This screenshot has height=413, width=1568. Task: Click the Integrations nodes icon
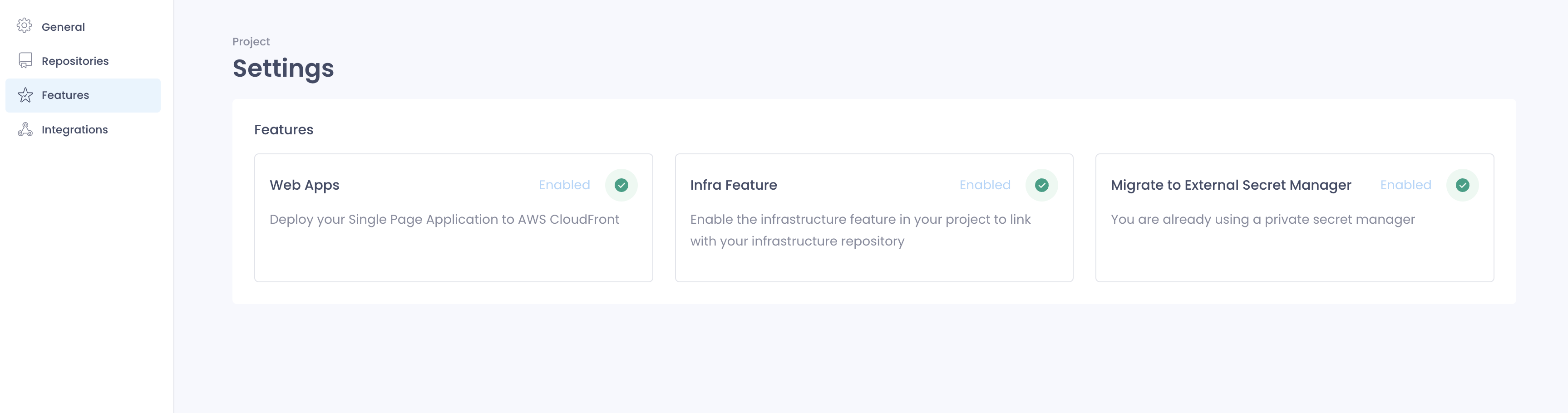[25, 129]
